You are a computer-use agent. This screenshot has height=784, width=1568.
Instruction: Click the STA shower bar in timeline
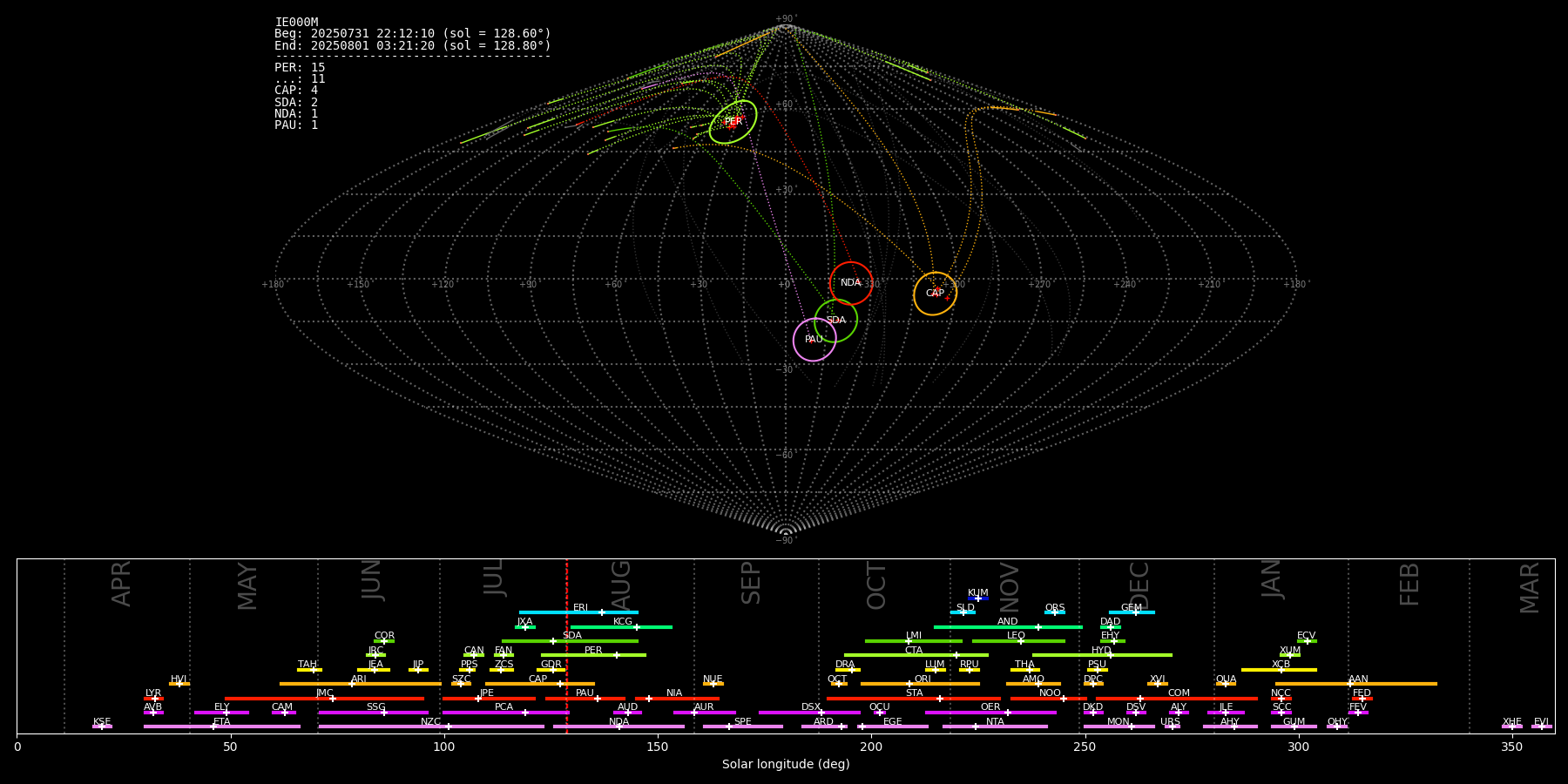914,699
